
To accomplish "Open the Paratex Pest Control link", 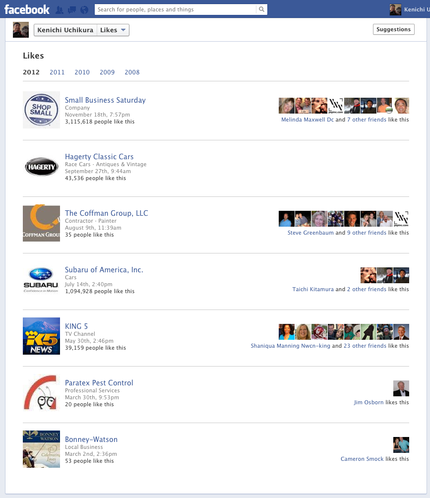I will (x=99, y=383).
